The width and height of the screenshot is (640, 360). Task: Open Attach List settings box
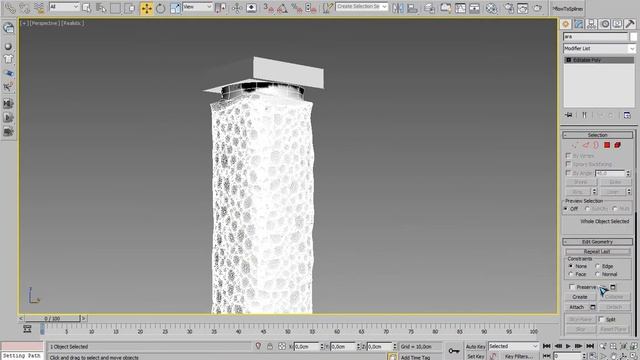coord(593,307)
